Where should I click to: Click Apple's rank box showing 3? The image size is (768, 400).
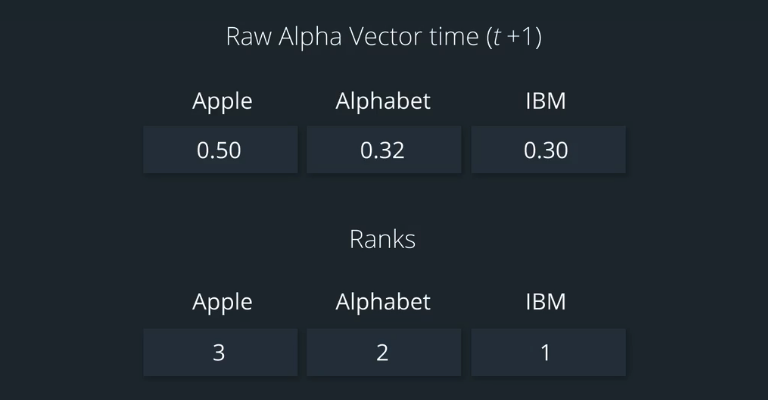tap(220, 352)
